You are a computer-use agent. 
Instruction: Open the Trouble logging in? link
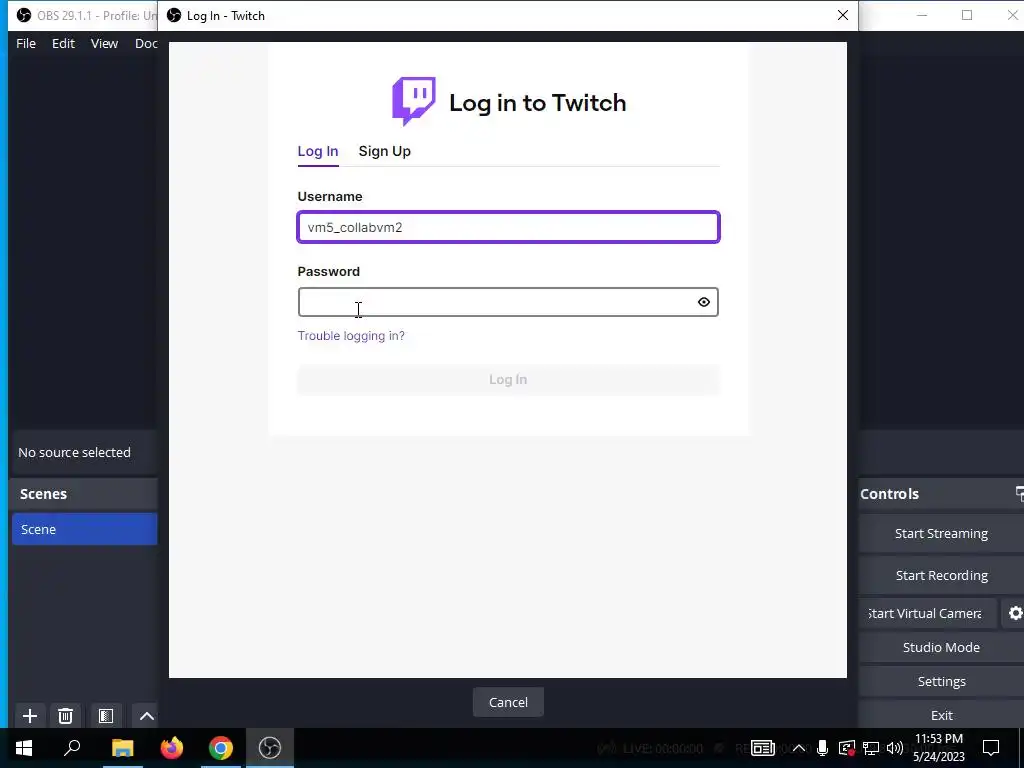[351, 336]
